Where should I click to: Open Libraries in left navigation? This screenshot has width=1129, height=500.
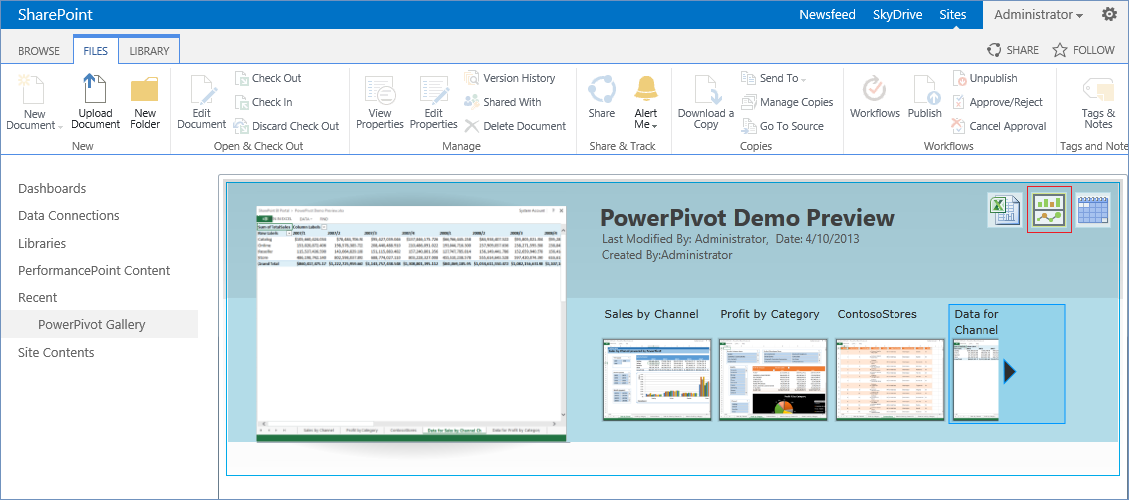(x=42, y=244)
